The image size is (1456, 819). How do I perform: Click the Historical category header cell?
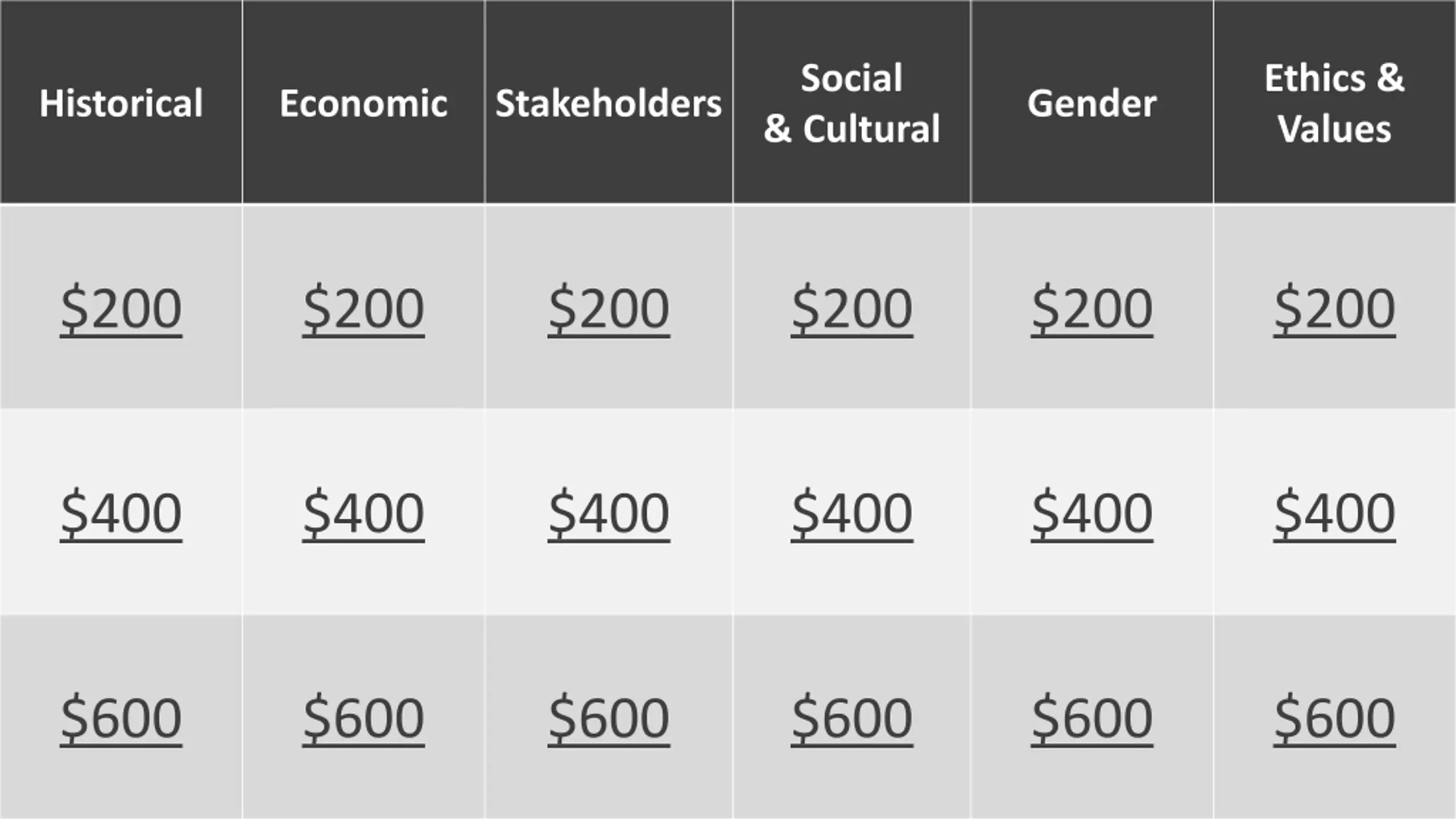tap(121, 102)
